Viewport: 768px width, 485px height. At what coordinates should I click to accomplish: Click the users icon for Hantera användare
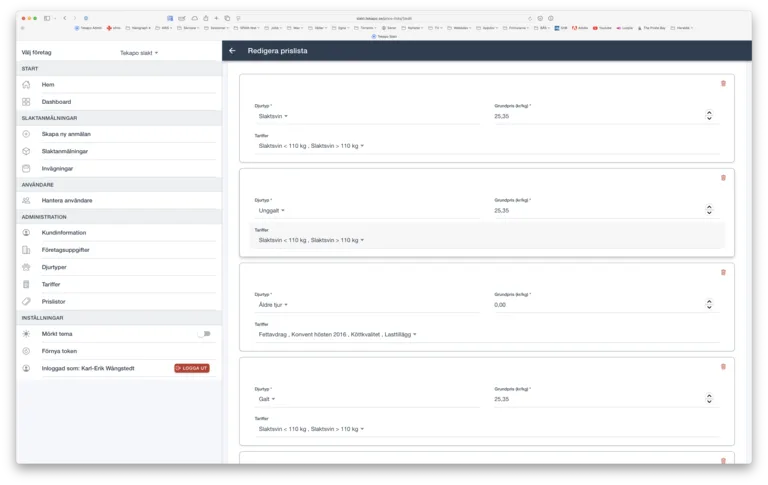pos(26,200)
